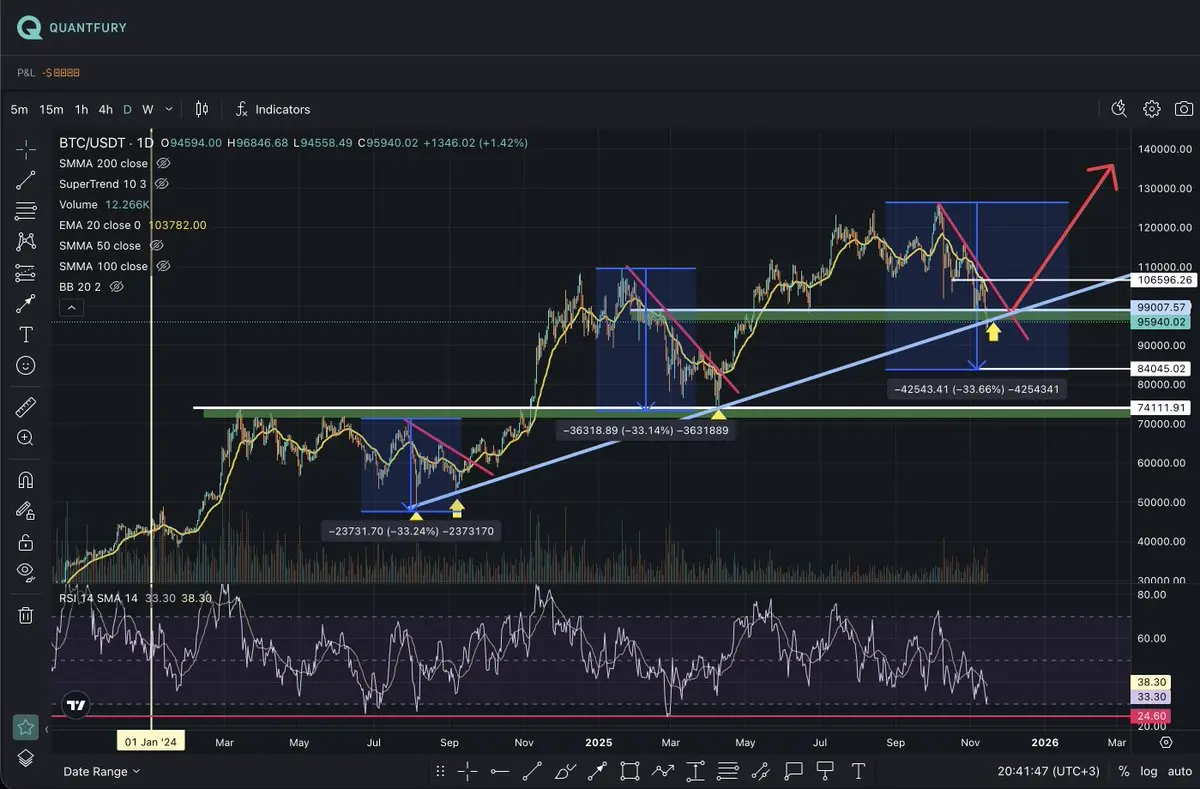Select the text T tool in bottom toolbar
The height and width of the screenshot is (789, 1200).
[858, 771]
